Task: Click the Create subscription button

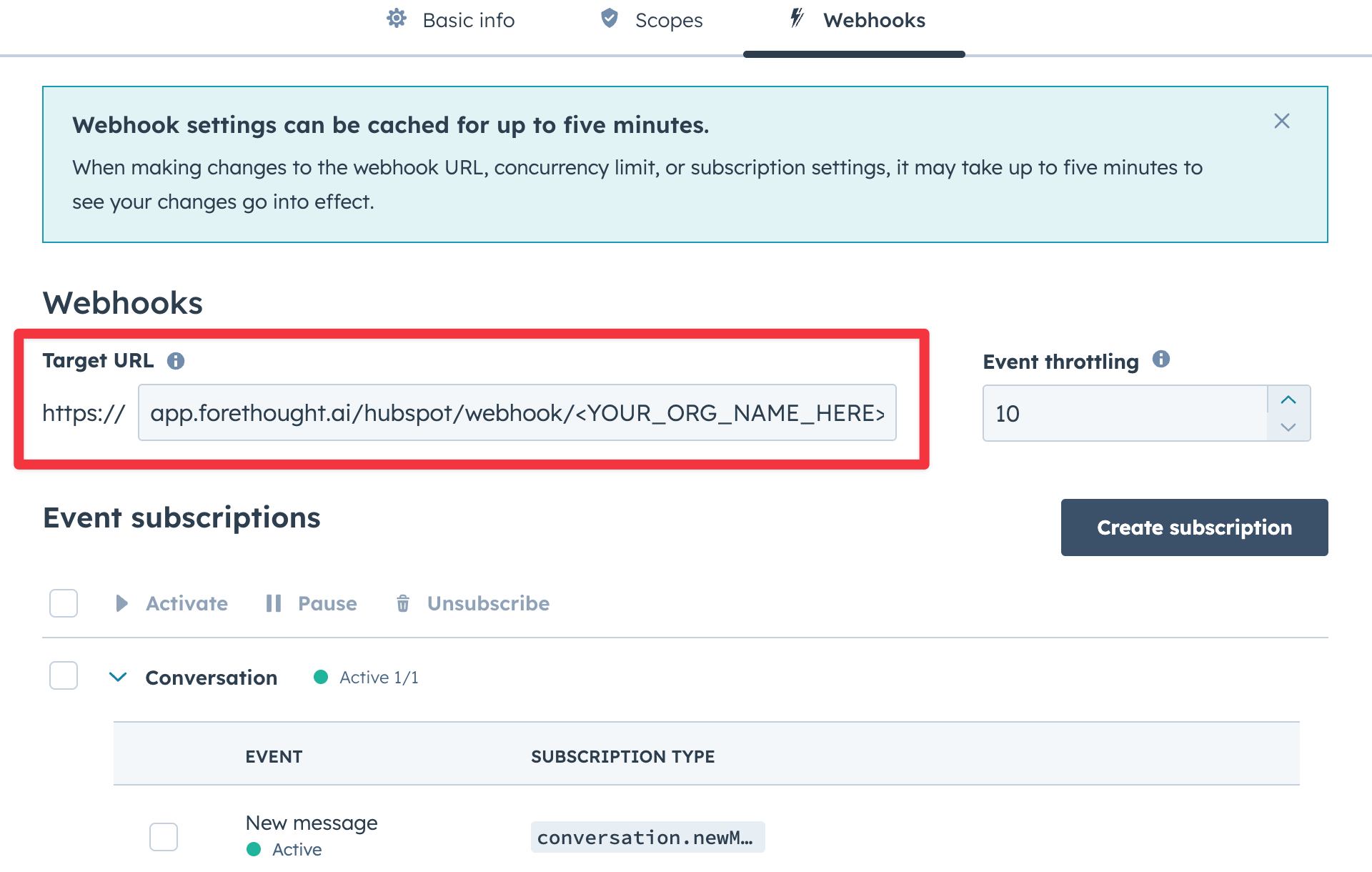Action: click(1194, 527)
